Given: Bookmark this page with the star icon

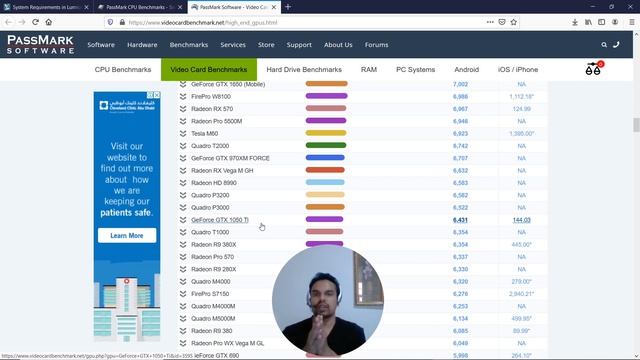Looking at the screenshot, I should 513,22.
